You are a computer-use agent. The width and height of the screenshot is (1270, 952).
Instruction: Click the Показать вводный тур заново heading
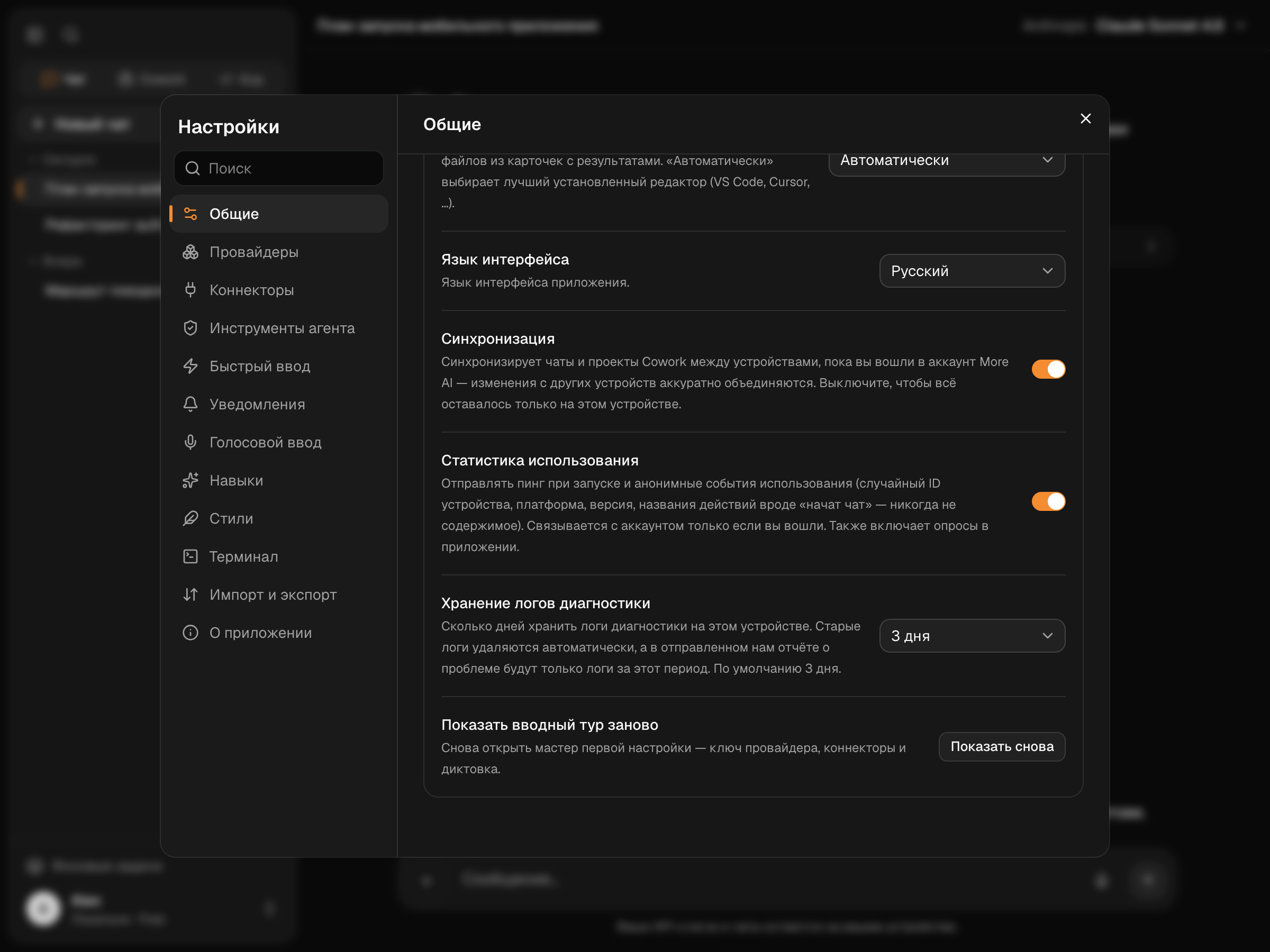pyautogui.click(x=549, y=725)
